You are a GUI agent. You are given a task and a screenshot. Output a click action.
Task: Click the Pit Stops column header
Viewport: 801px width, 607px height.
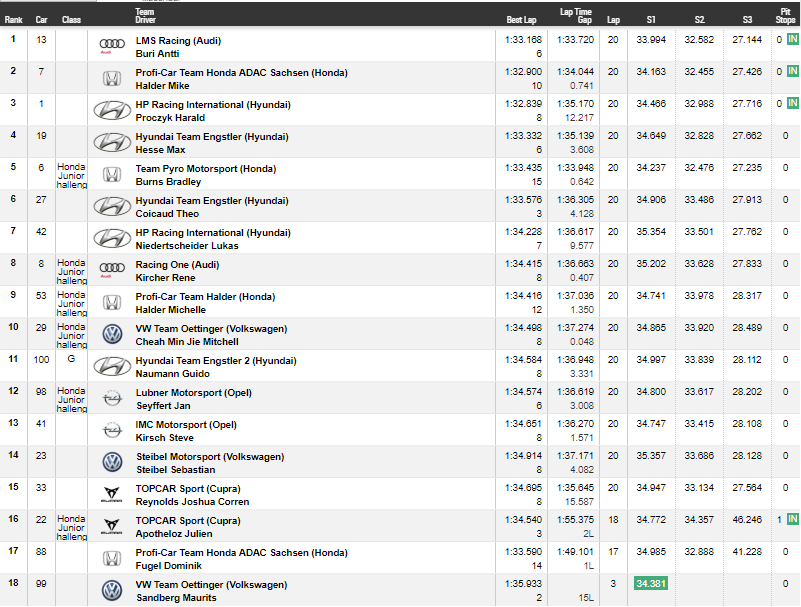coord(786,16)
